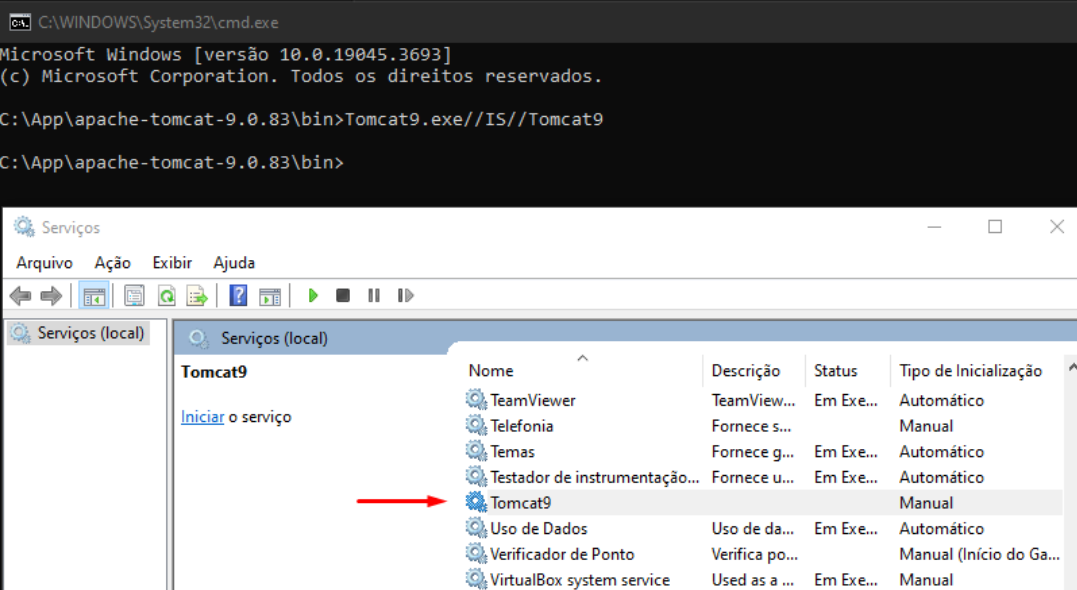Viewport: 1077px width, 590px height.
Task: Click the Export list toolbar icon
Action: (197, 296)
